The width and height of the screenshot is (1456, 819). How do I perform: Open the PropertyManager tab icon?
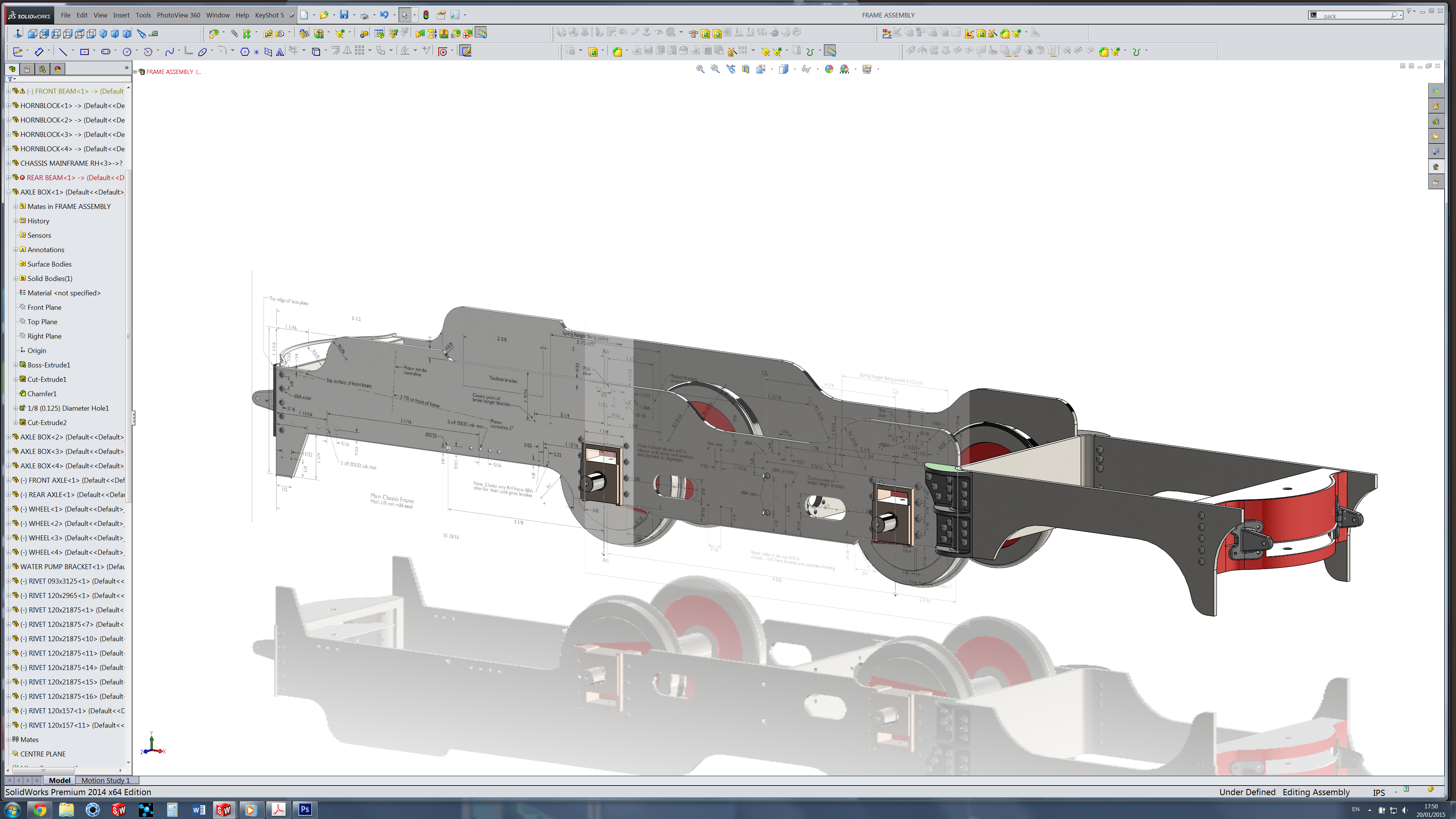pos(27,69)
